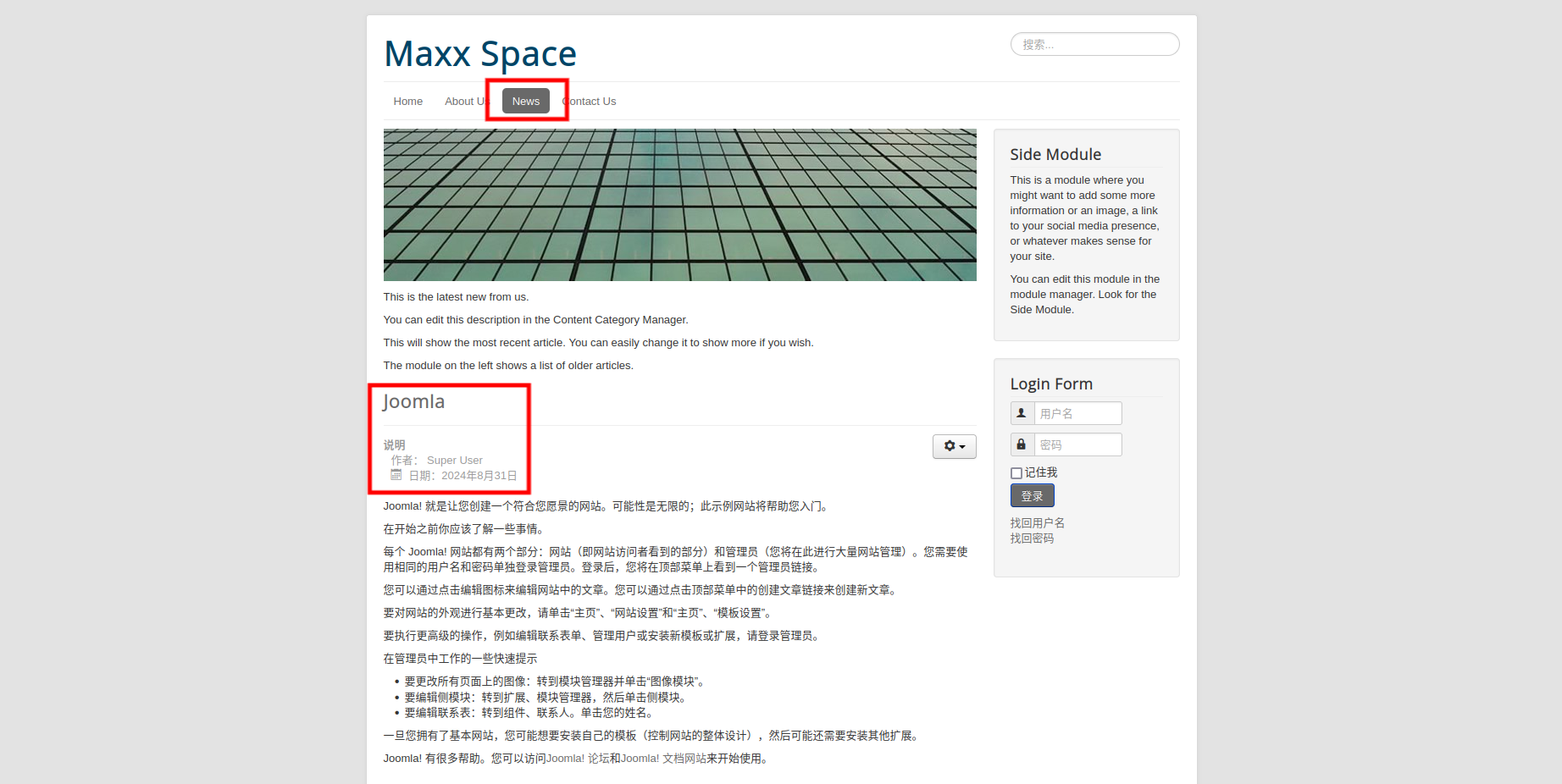The height and width of the screenshot is (784, 1562).
Task: Click the line 在管理员中工作的一些快速提示
Action: (460, 659)
